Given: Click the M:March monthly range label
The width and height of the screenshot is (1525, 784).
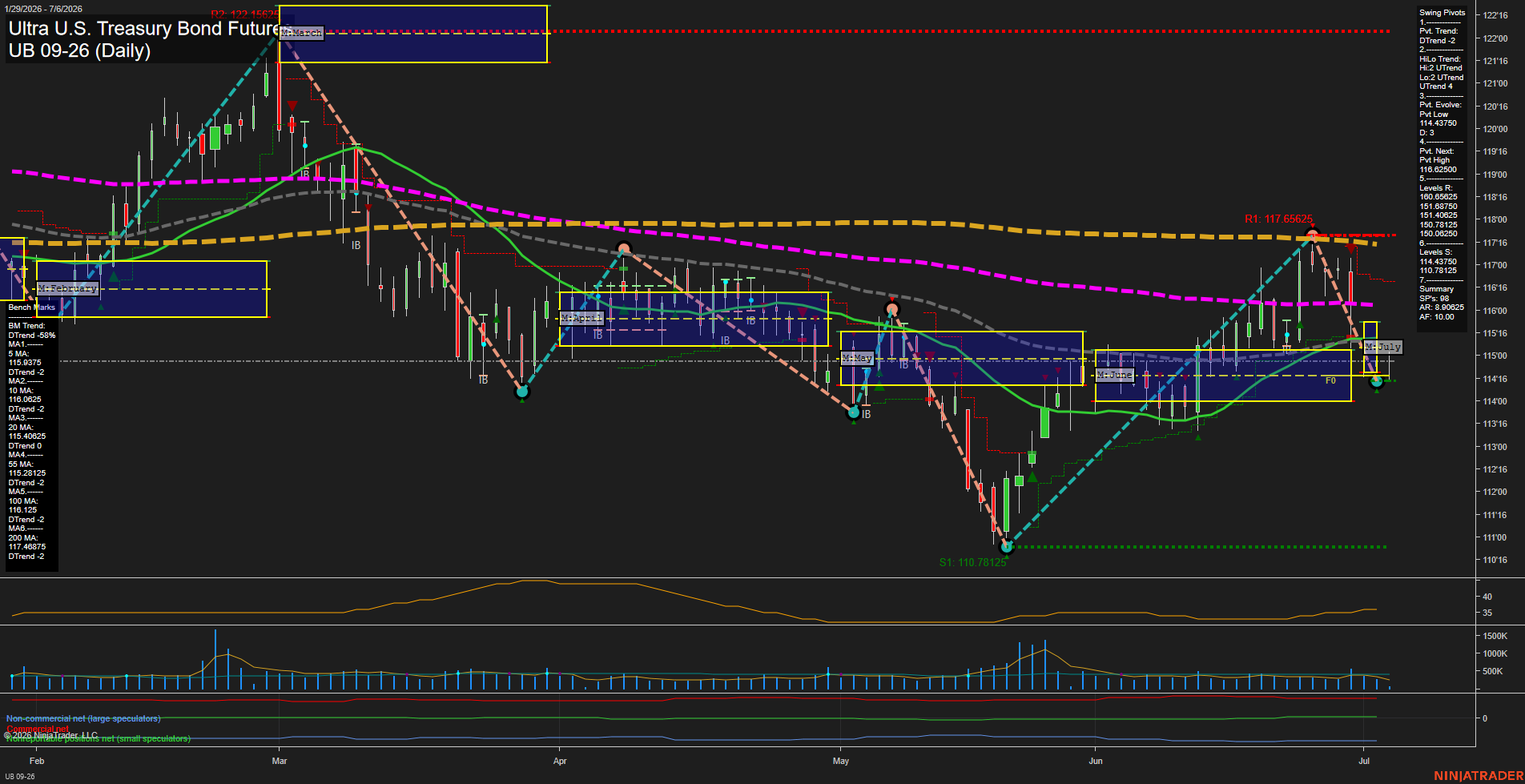Looking at the screenshot, I should pos(302,33).
